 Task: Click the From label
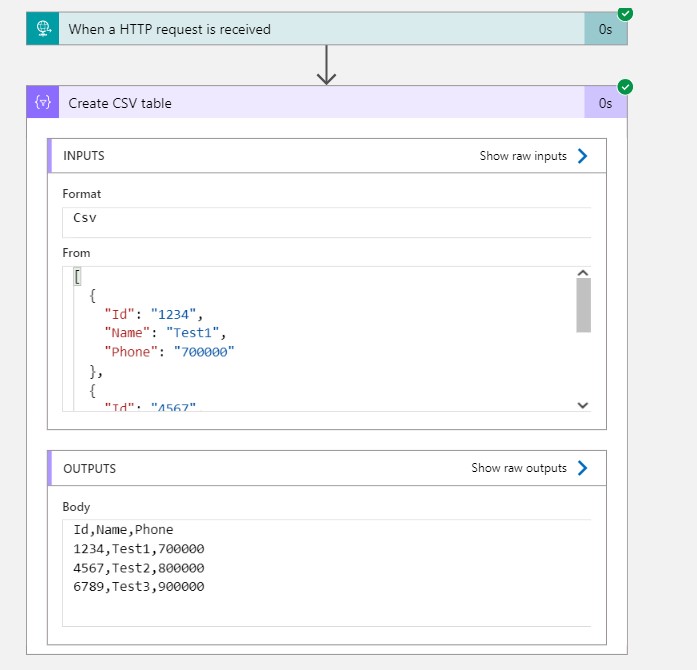tap(76, 253)
